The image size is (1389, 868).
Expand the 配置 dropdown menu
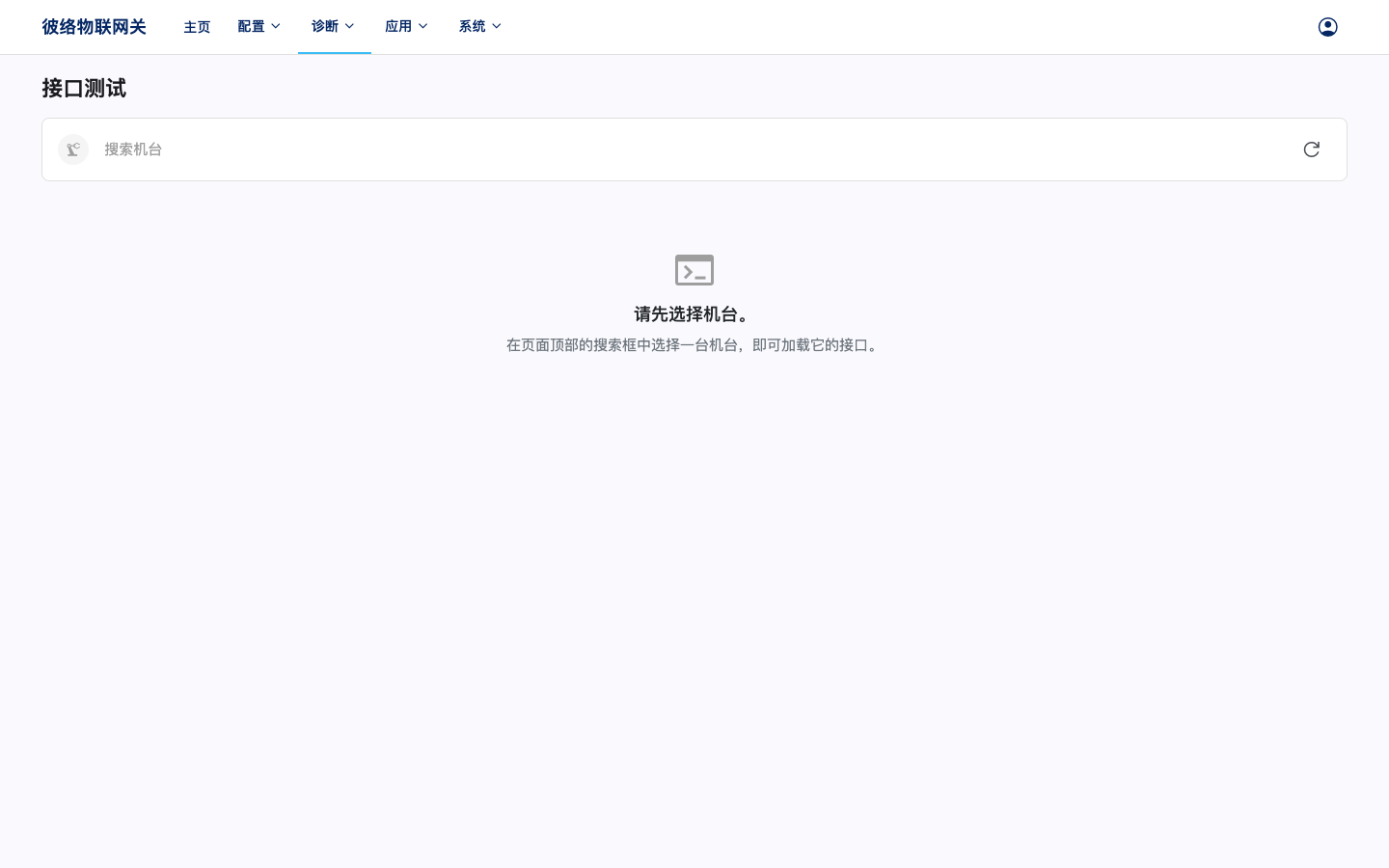(x=259, y=27)
